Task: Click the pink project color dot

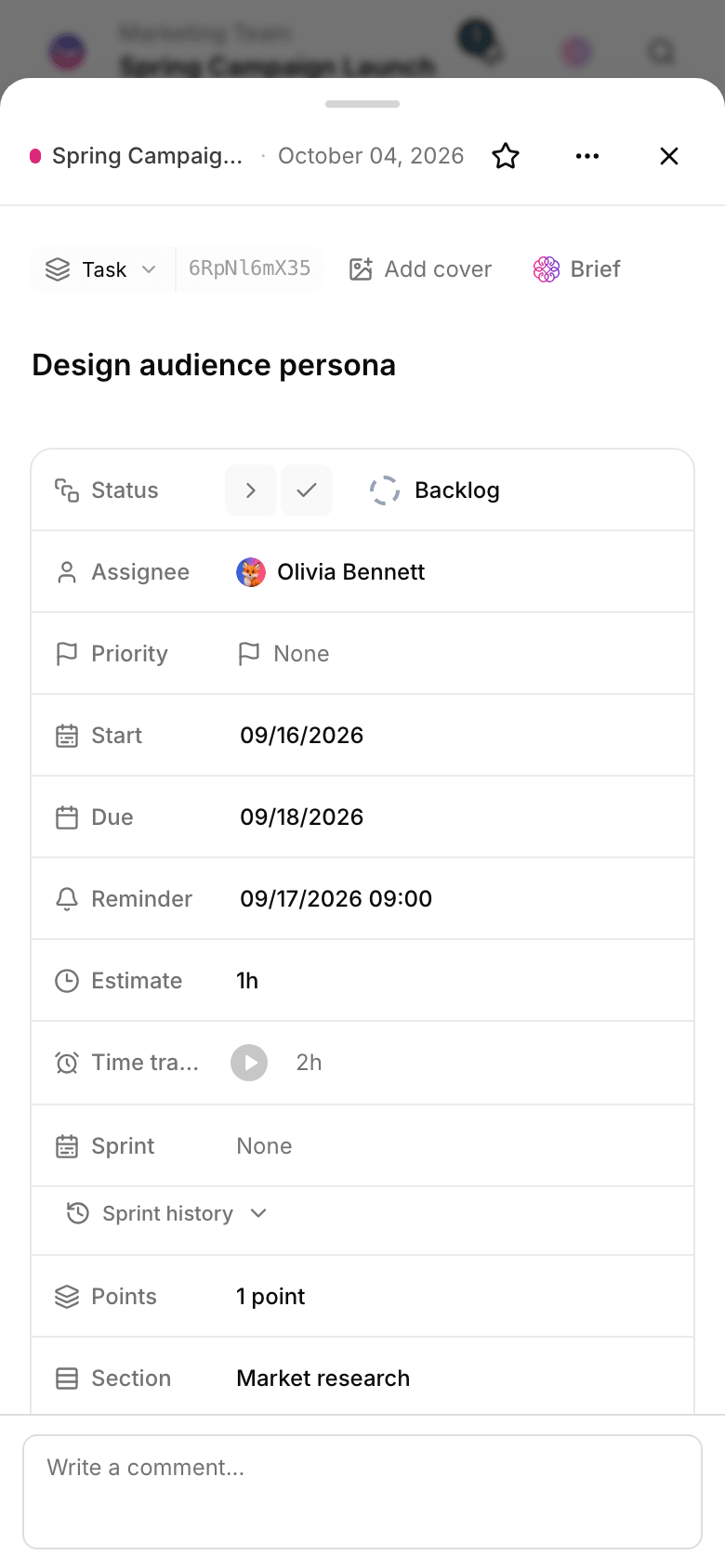Action: pos(35,156)
